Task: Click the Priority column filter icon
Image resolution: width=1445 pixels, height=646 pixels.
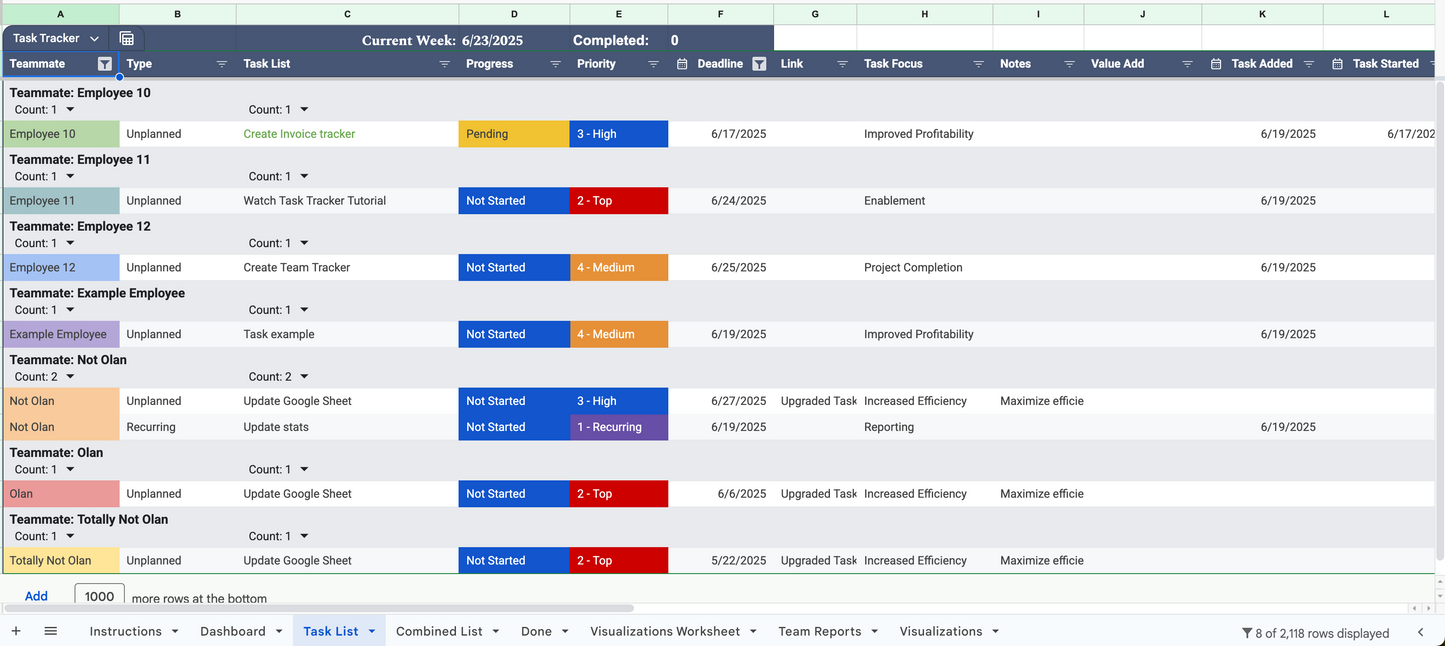Action: pyautogui.click(x=653, y=64)
